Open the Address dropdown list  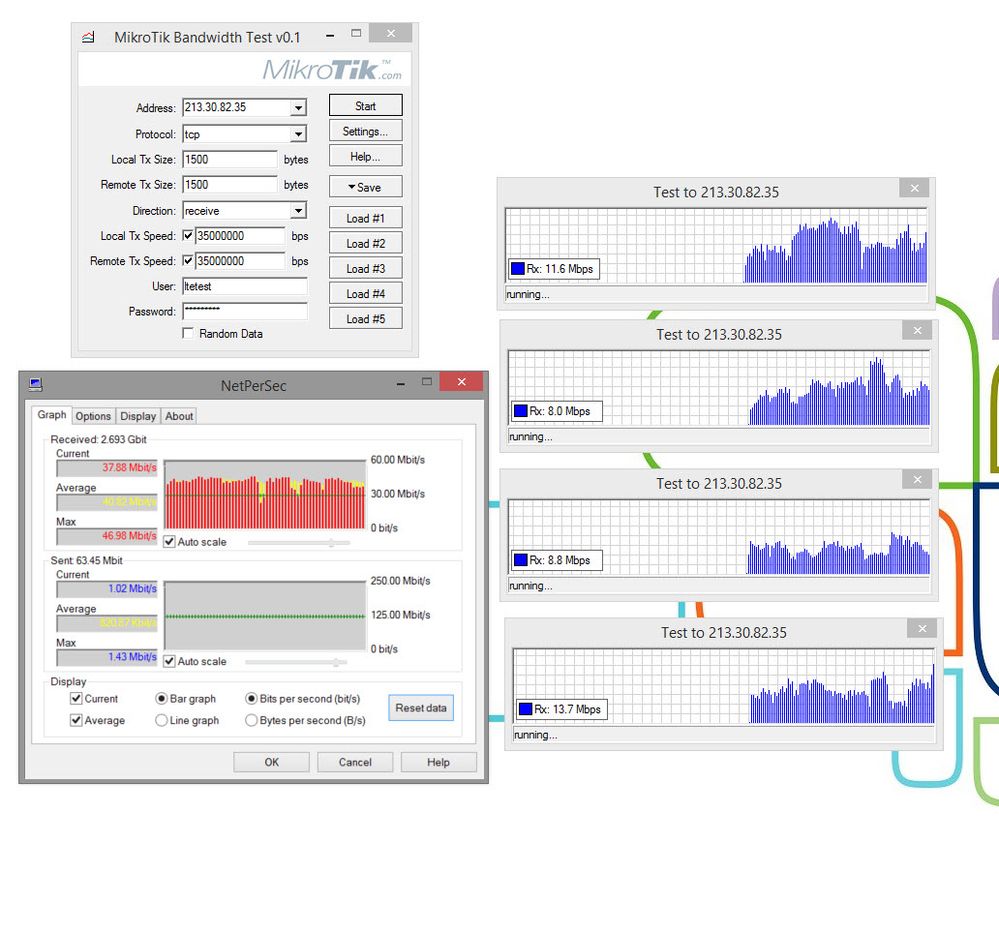(298, 108)
